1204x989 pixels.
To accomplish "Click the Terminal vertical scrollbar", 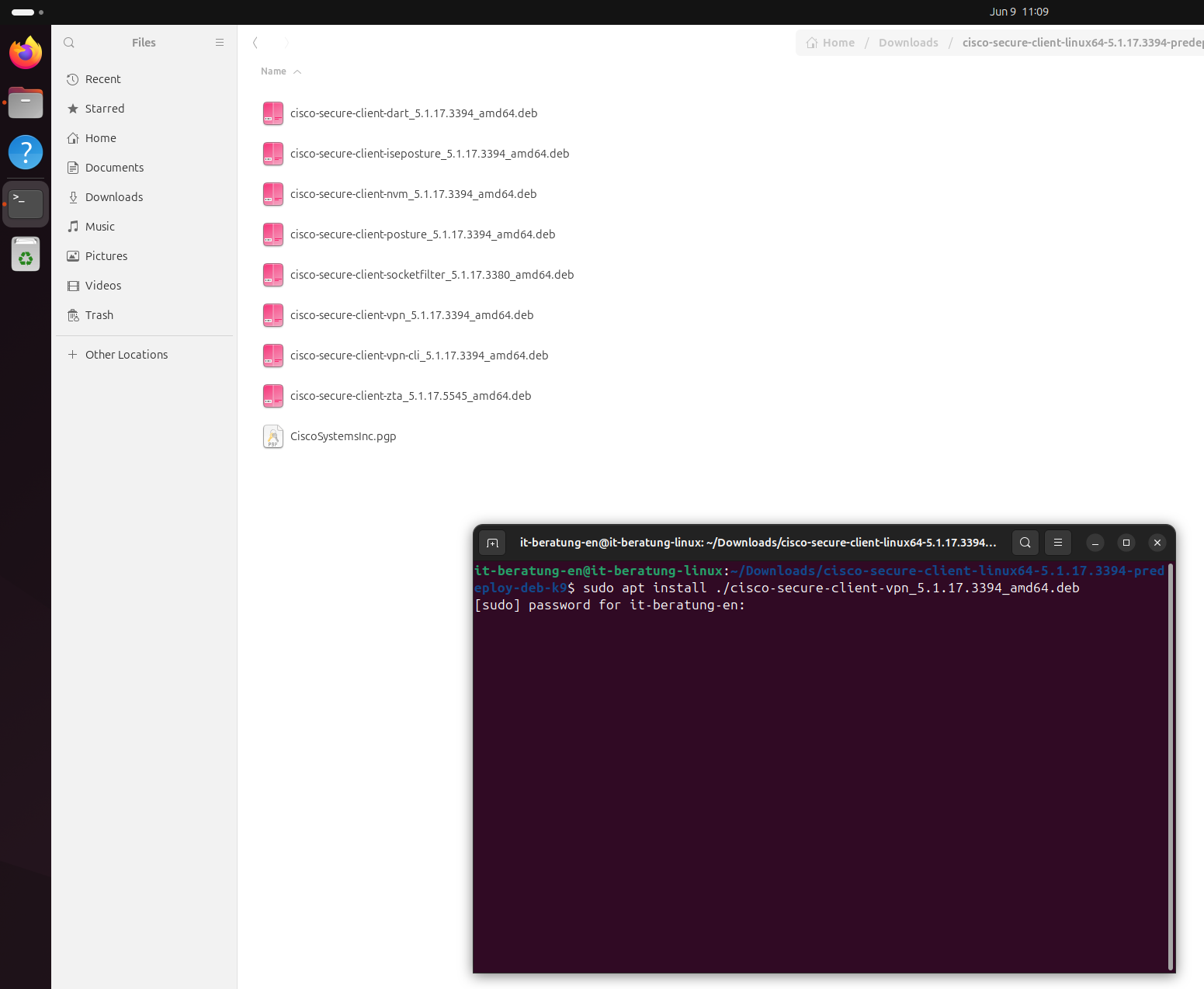I will coord(1170,767).
